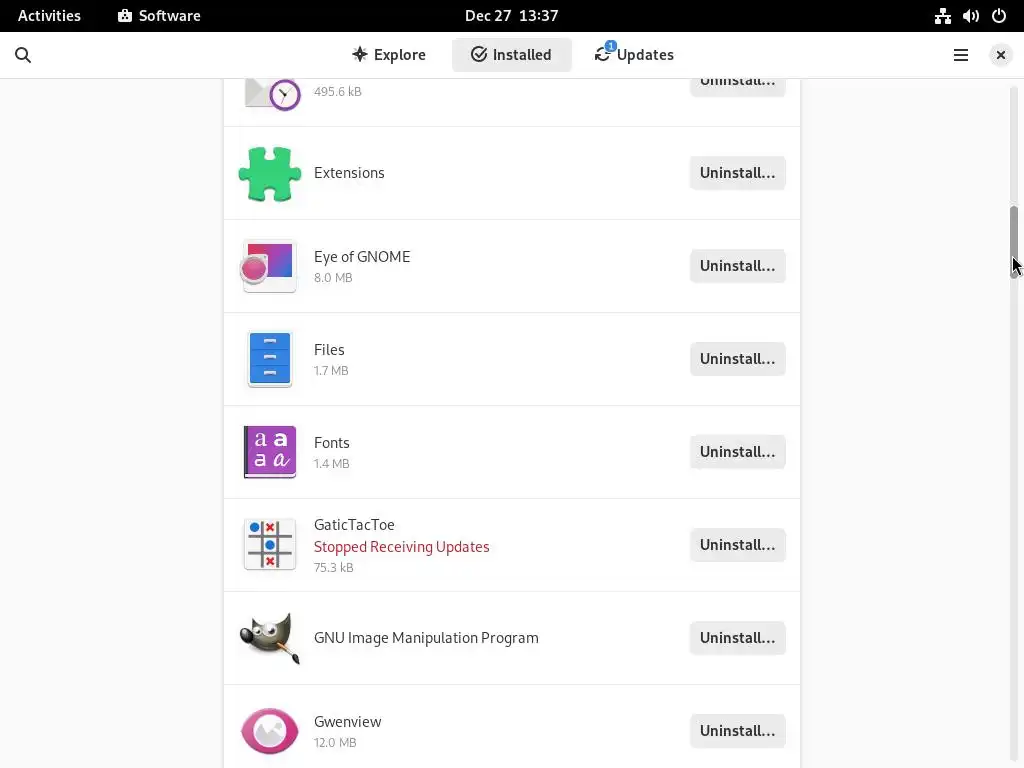
Task: Uninstall the Fonts app
Action: tap(737, 452)
